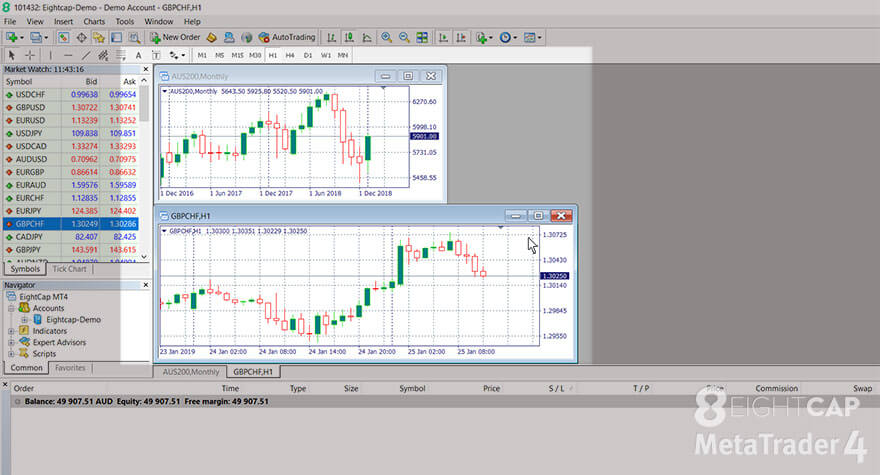
Task: Open the Tools menu
Action: coord(125,21)
